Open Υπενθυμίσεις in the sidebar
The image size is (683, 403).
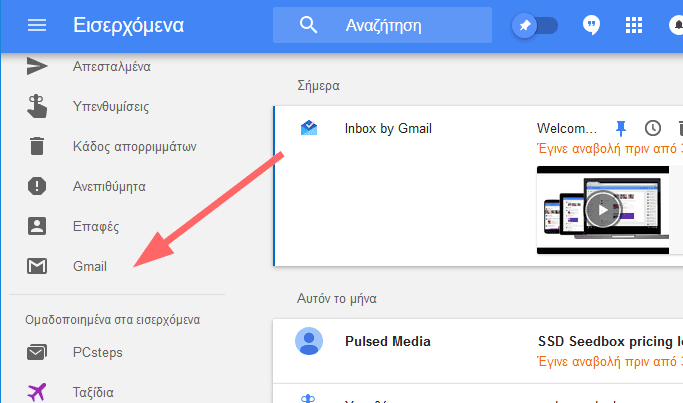click(x=111, y=106)
